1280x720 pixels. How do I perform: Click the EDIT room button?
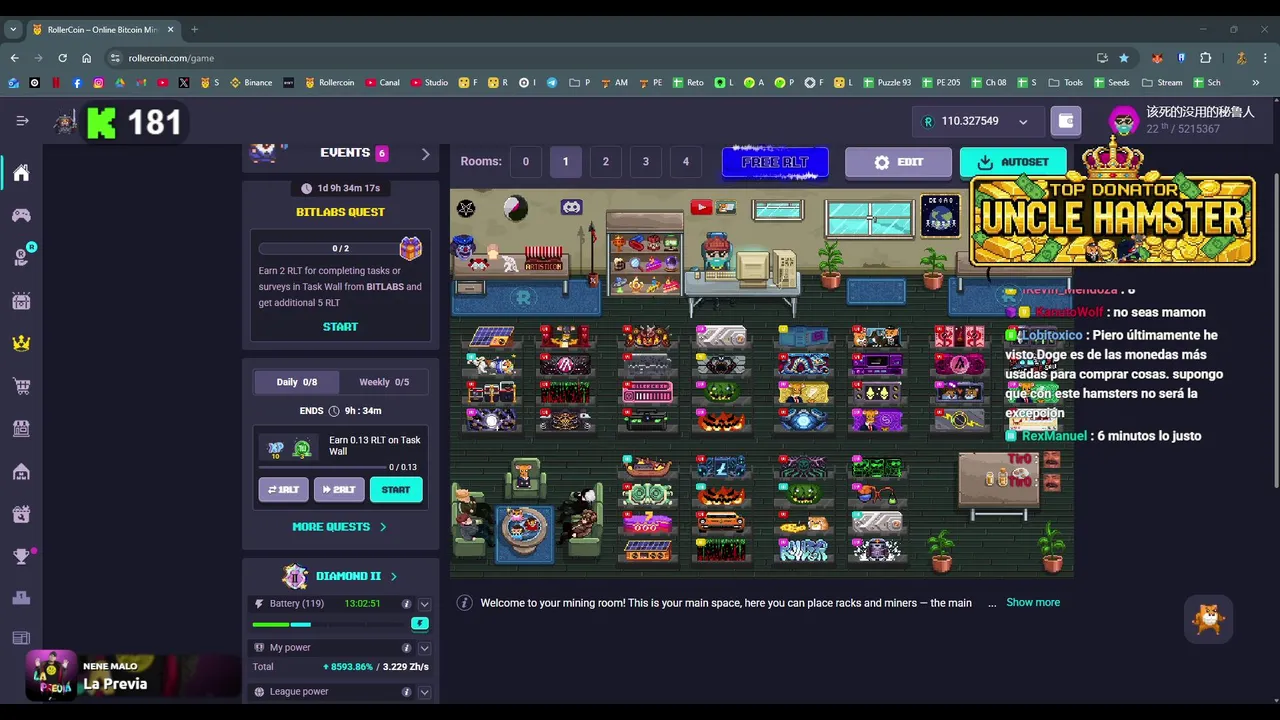[x=898, y=162]
